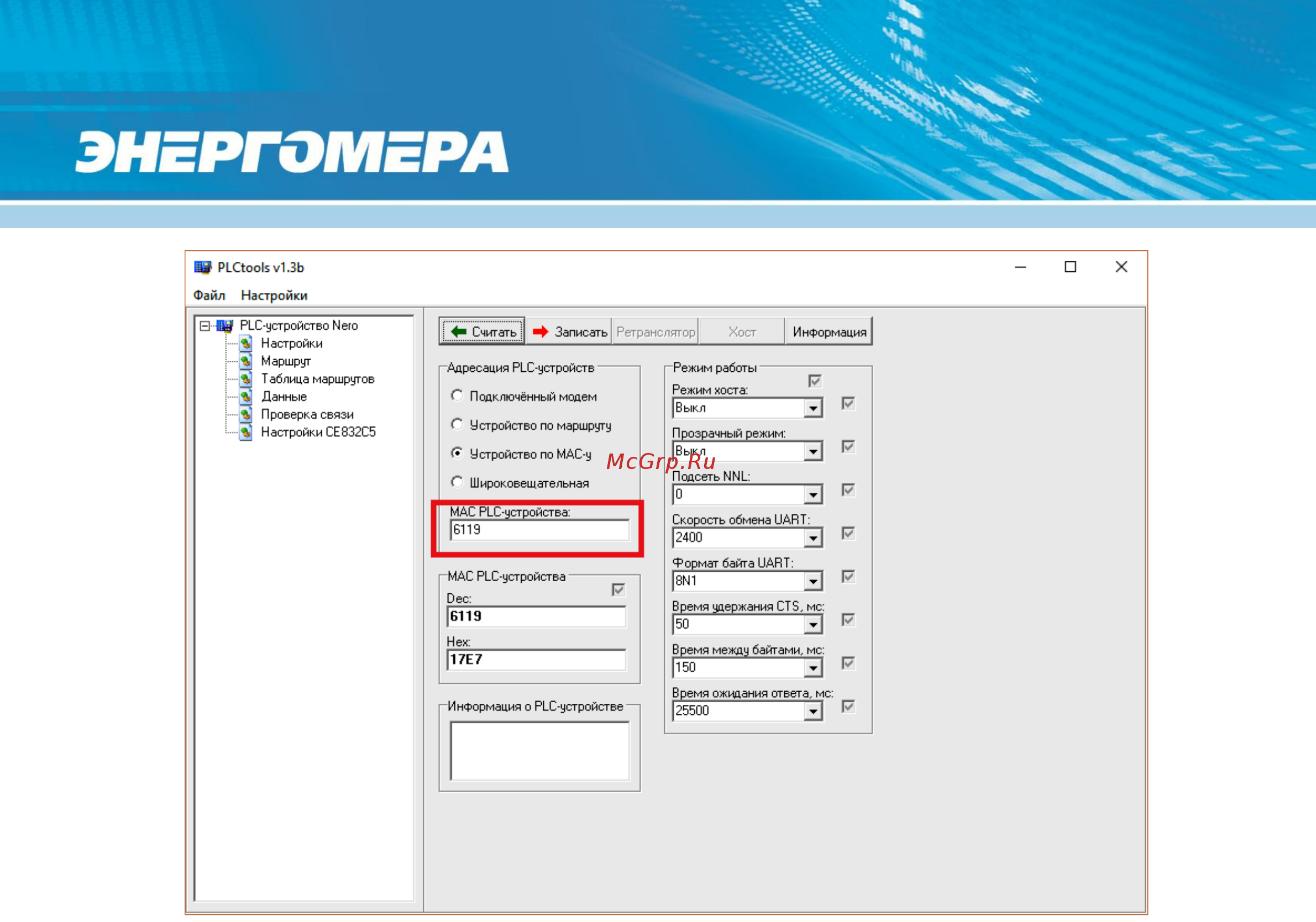Click the icon beside Настройки tree item
This screenshot has width=1316, height=922.
[246, 343]
